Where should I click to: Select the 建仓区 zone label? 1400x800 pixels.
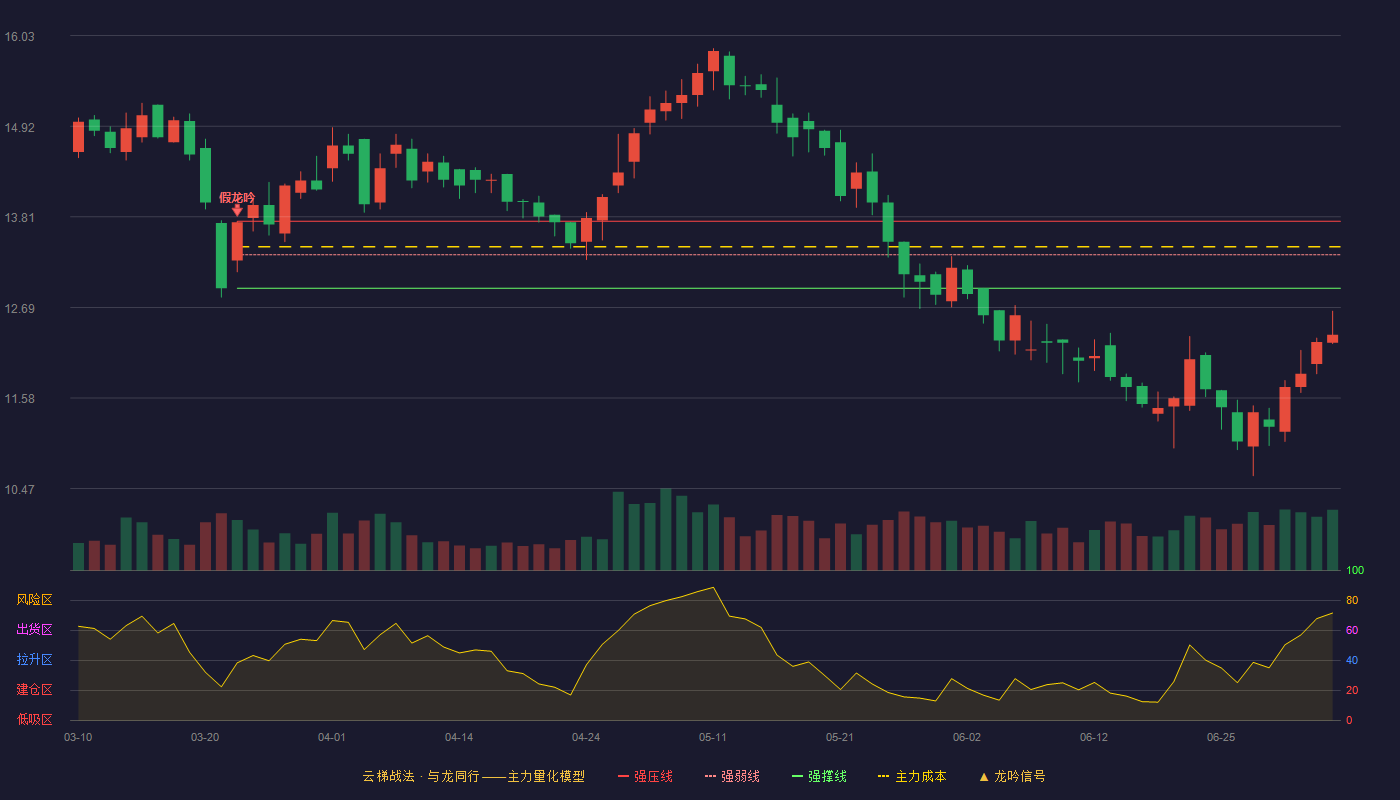(34, 690)
